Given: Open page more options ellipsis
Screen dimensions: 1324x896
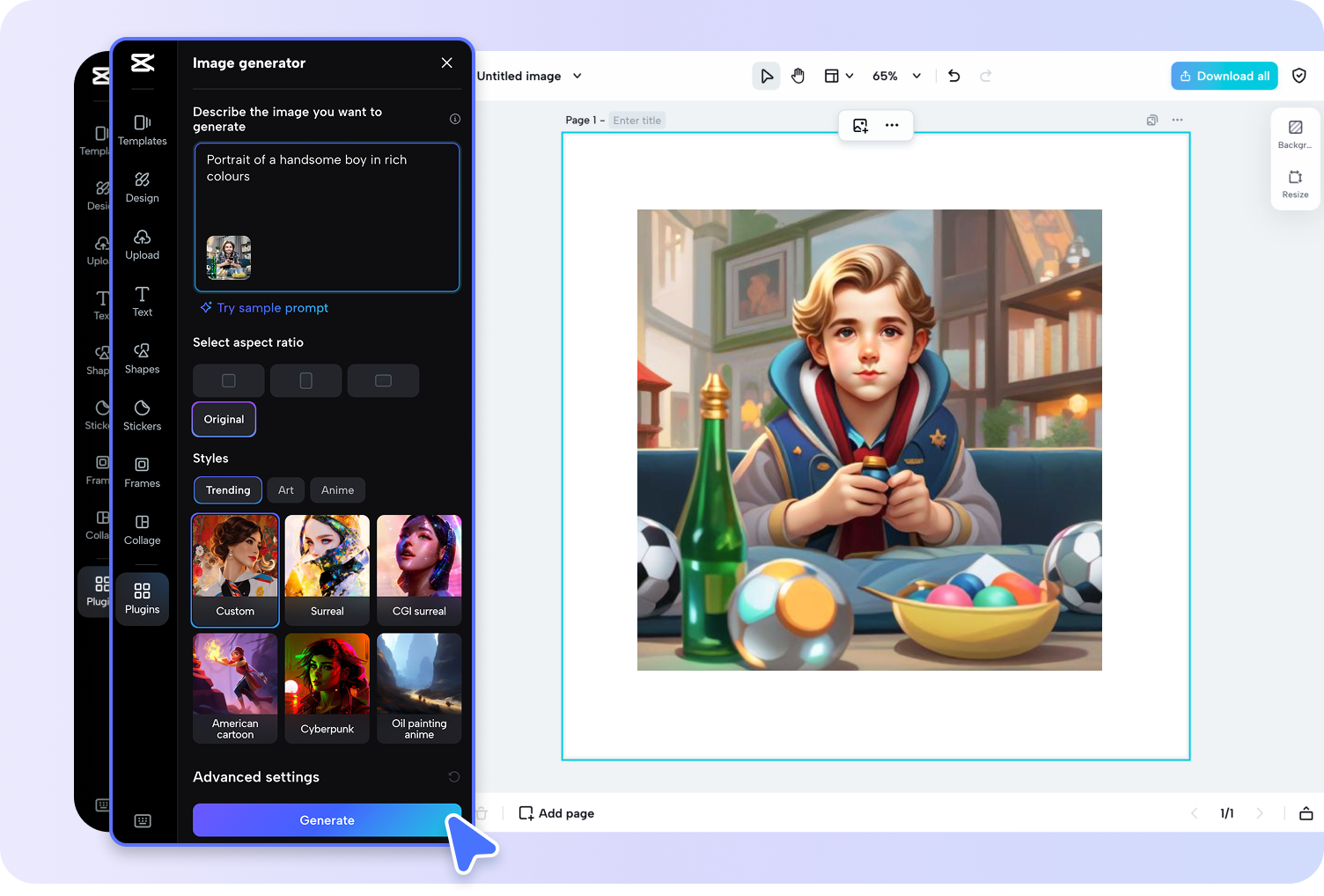Looking at the screenshot, I should [x=1178, y=120].
